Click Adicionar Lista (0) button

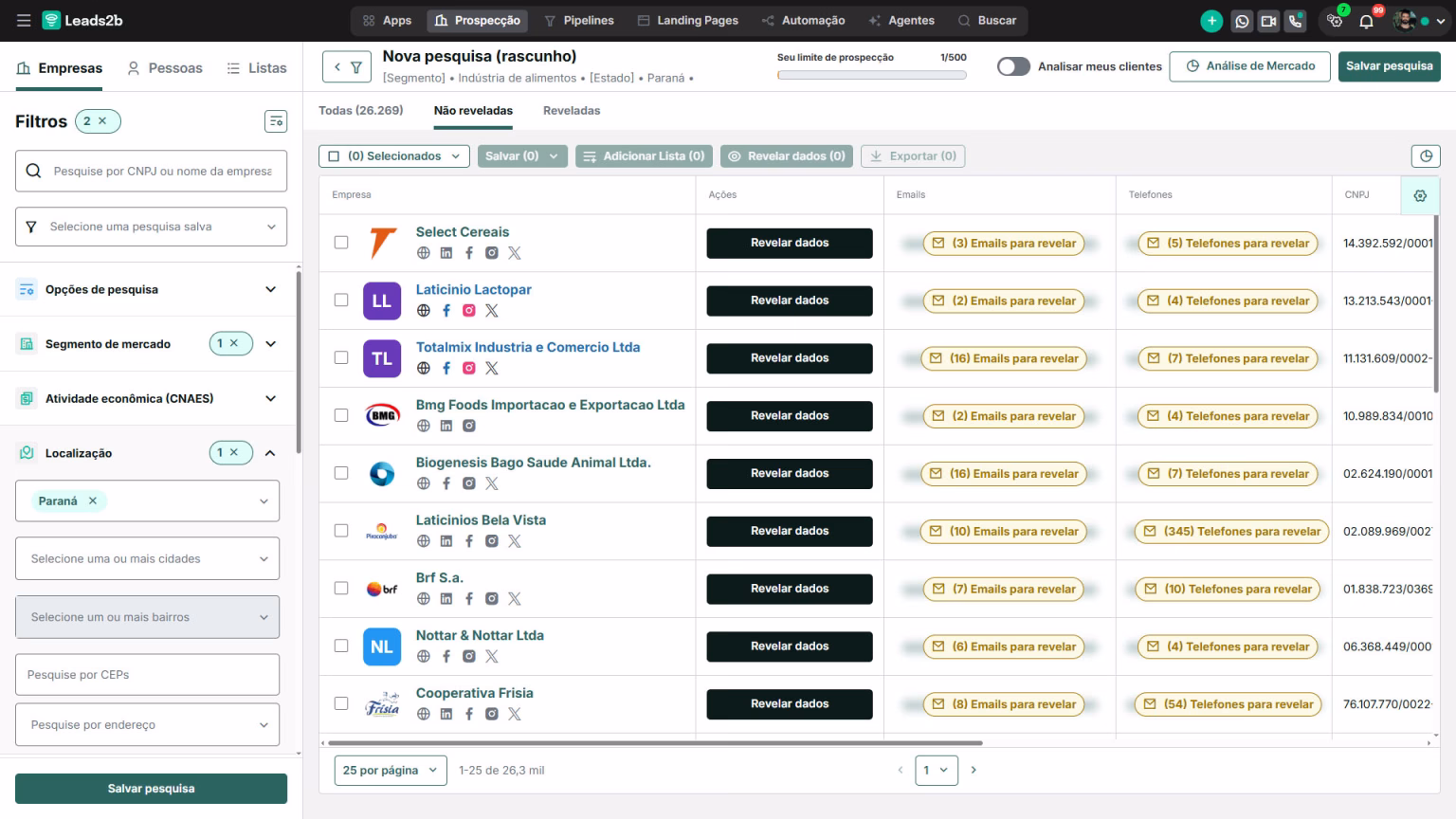coord(644,156)
